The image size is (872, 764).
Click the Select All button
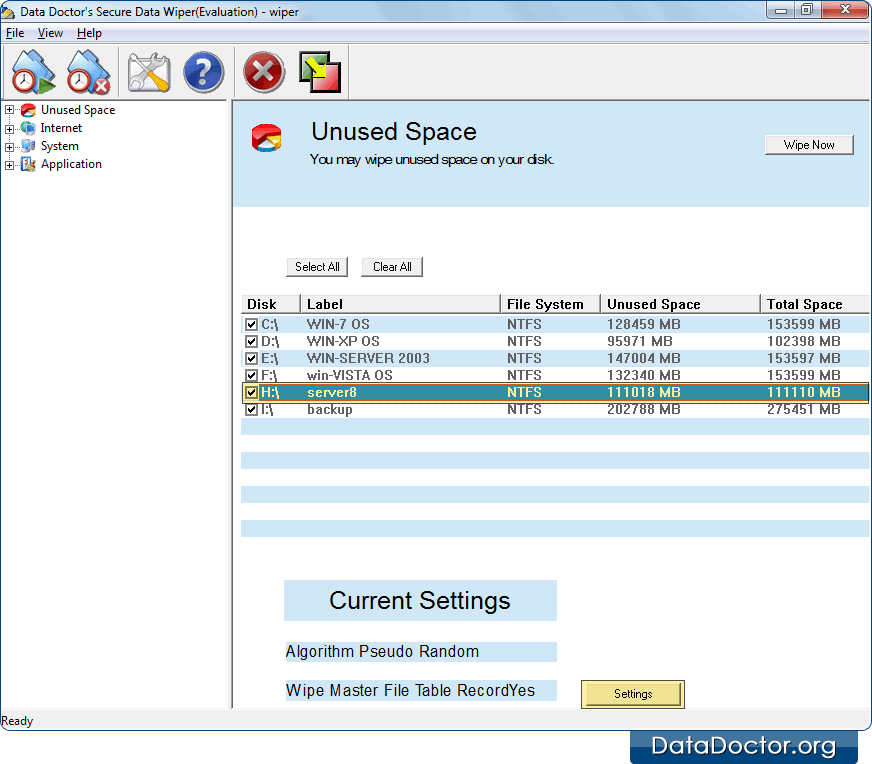coord(317,267)
